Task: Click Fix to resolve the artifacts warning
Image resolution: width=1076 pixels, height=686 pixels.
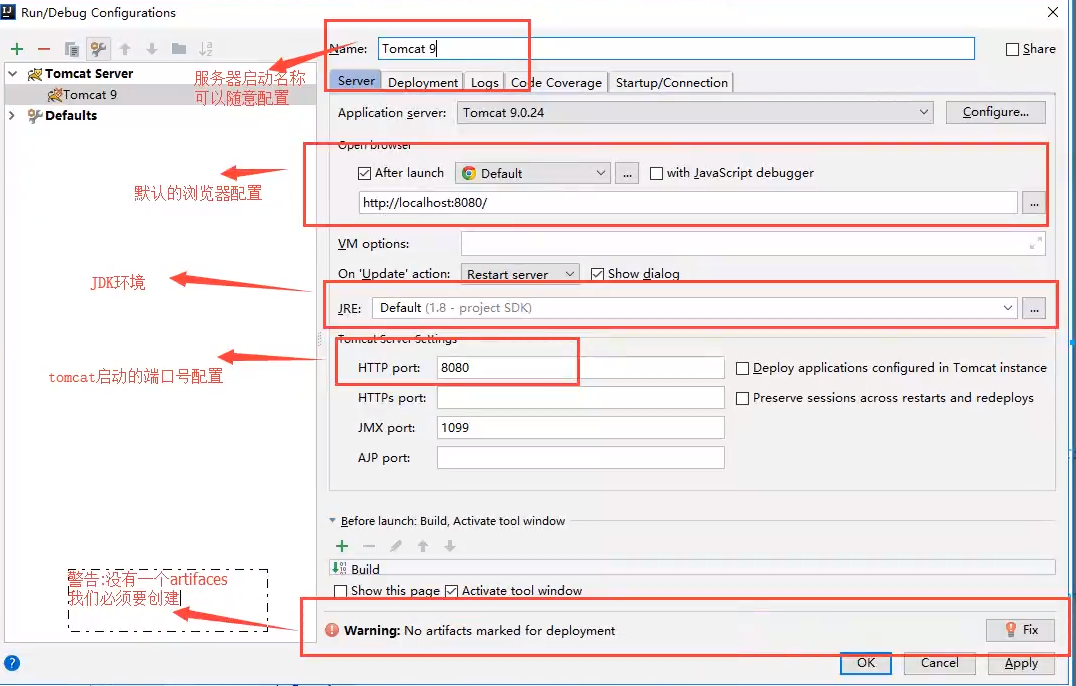Action: point(1019,629)
